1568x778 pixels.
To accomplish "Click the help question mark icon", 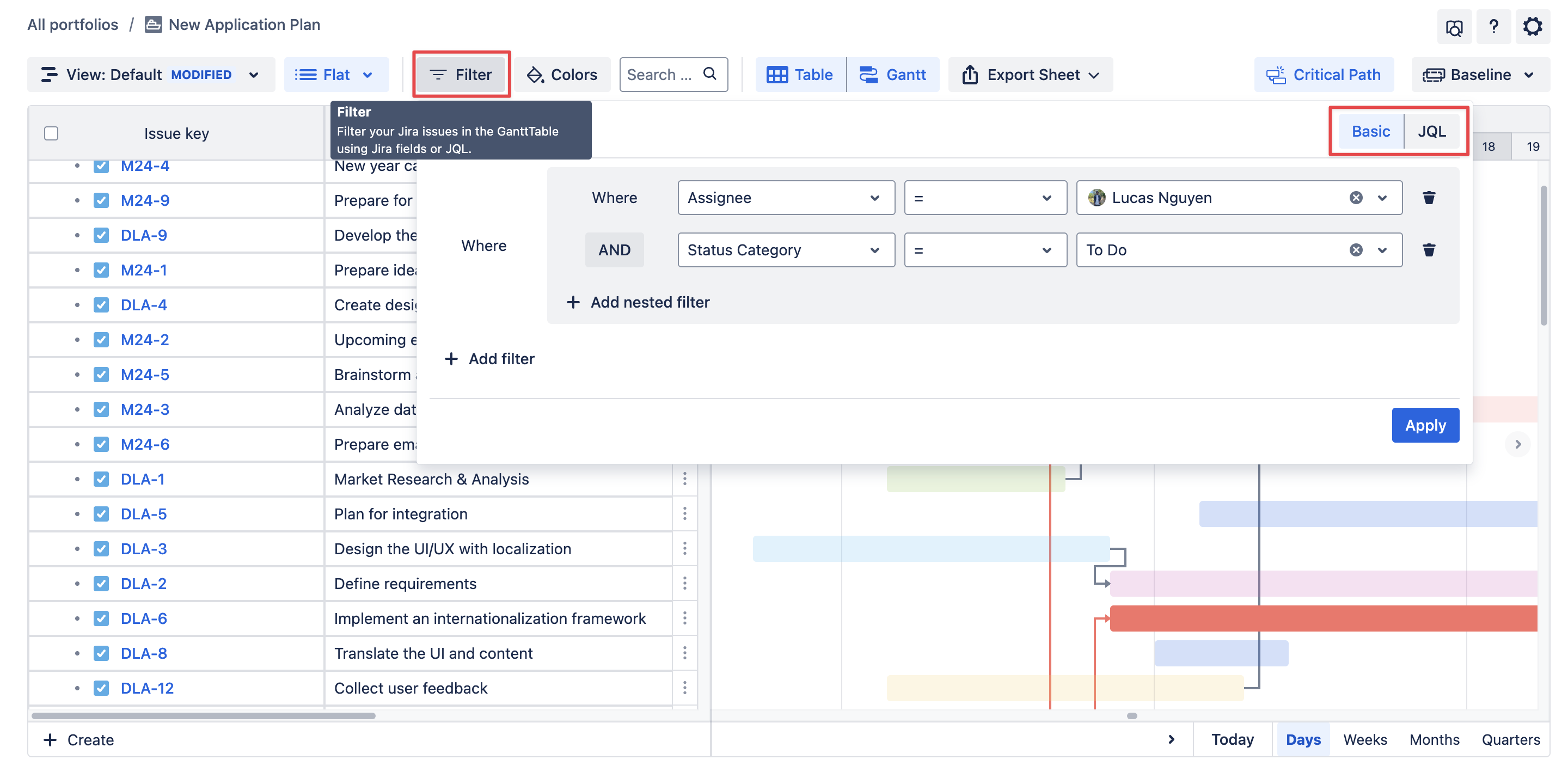I will click(x=1493, y=26).
